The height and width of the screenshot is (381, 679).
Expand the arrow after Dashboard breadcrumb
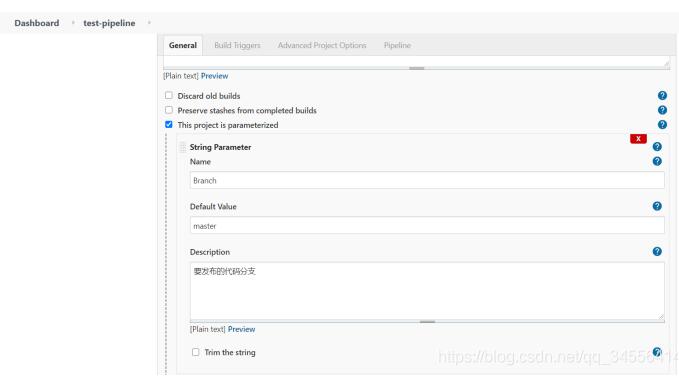(73, 23)
